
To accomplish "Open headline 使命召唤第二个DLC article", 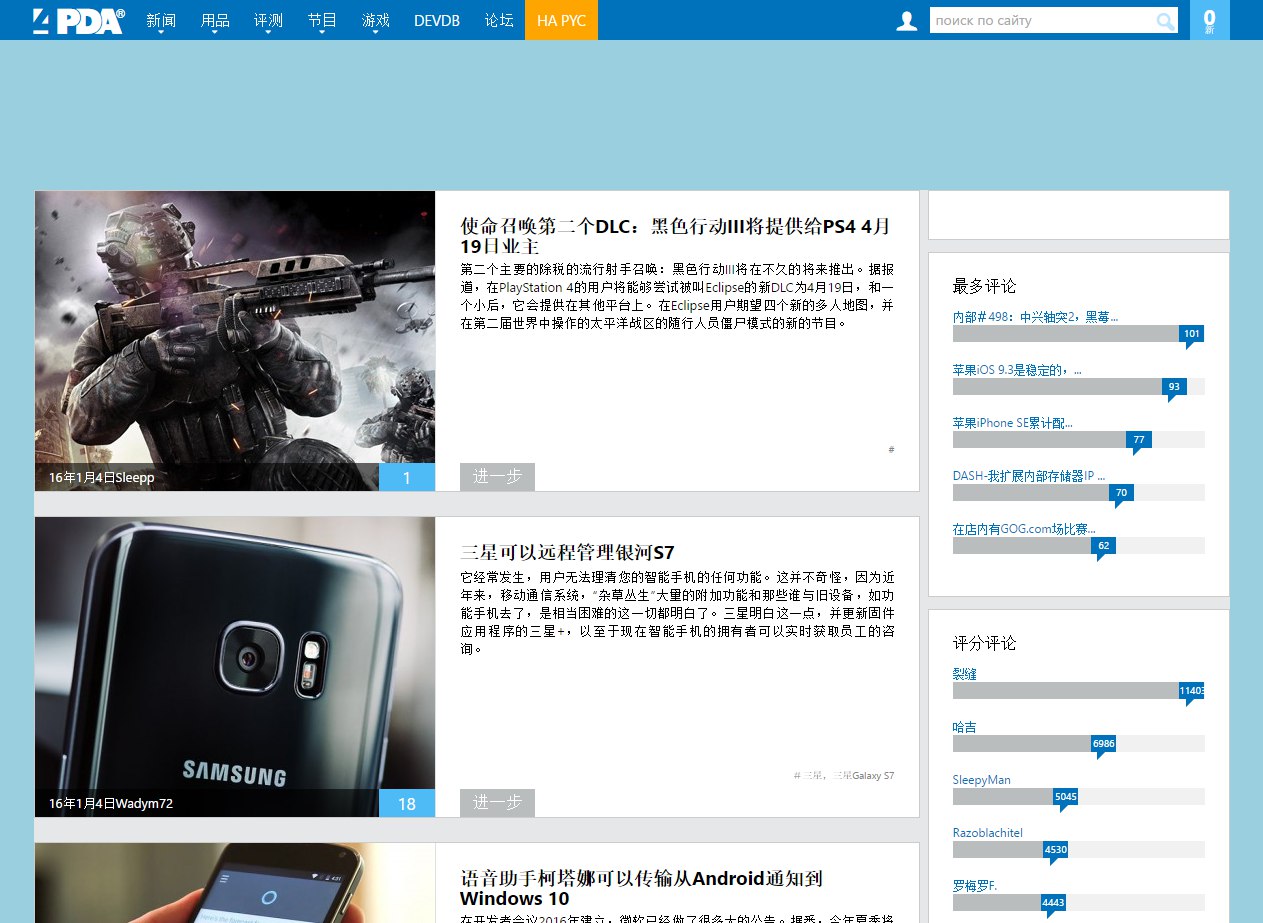I will (x=675, y=236).
